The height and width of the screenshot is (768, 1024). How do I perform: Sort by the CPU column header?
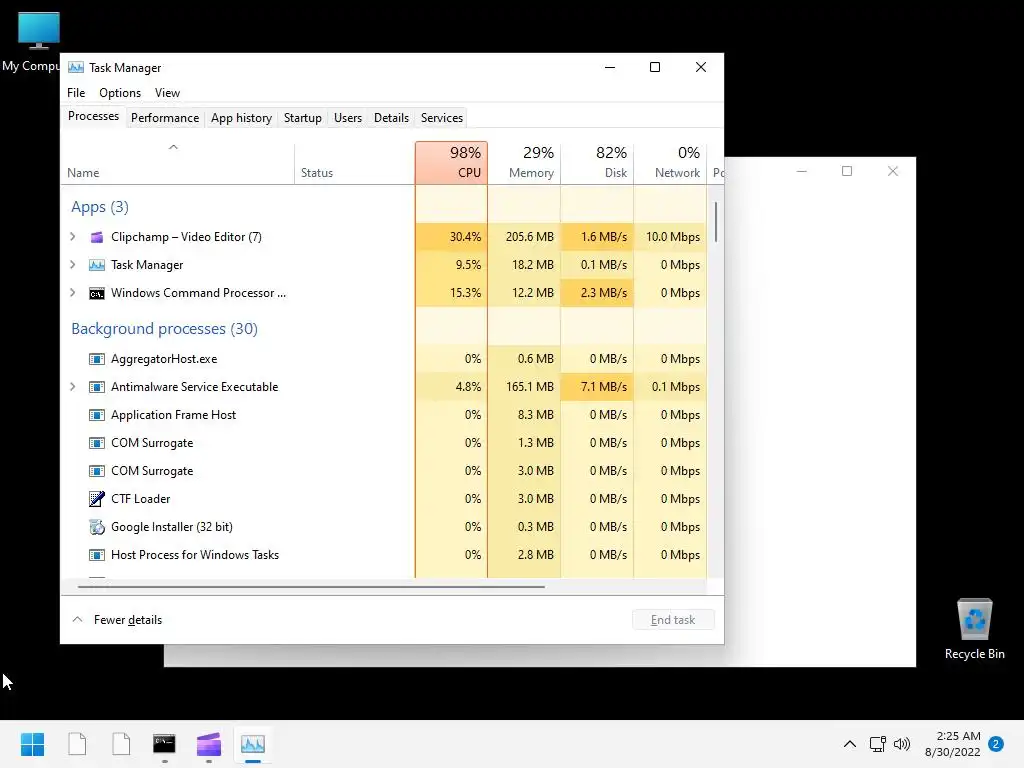click(x=451, y=163)
